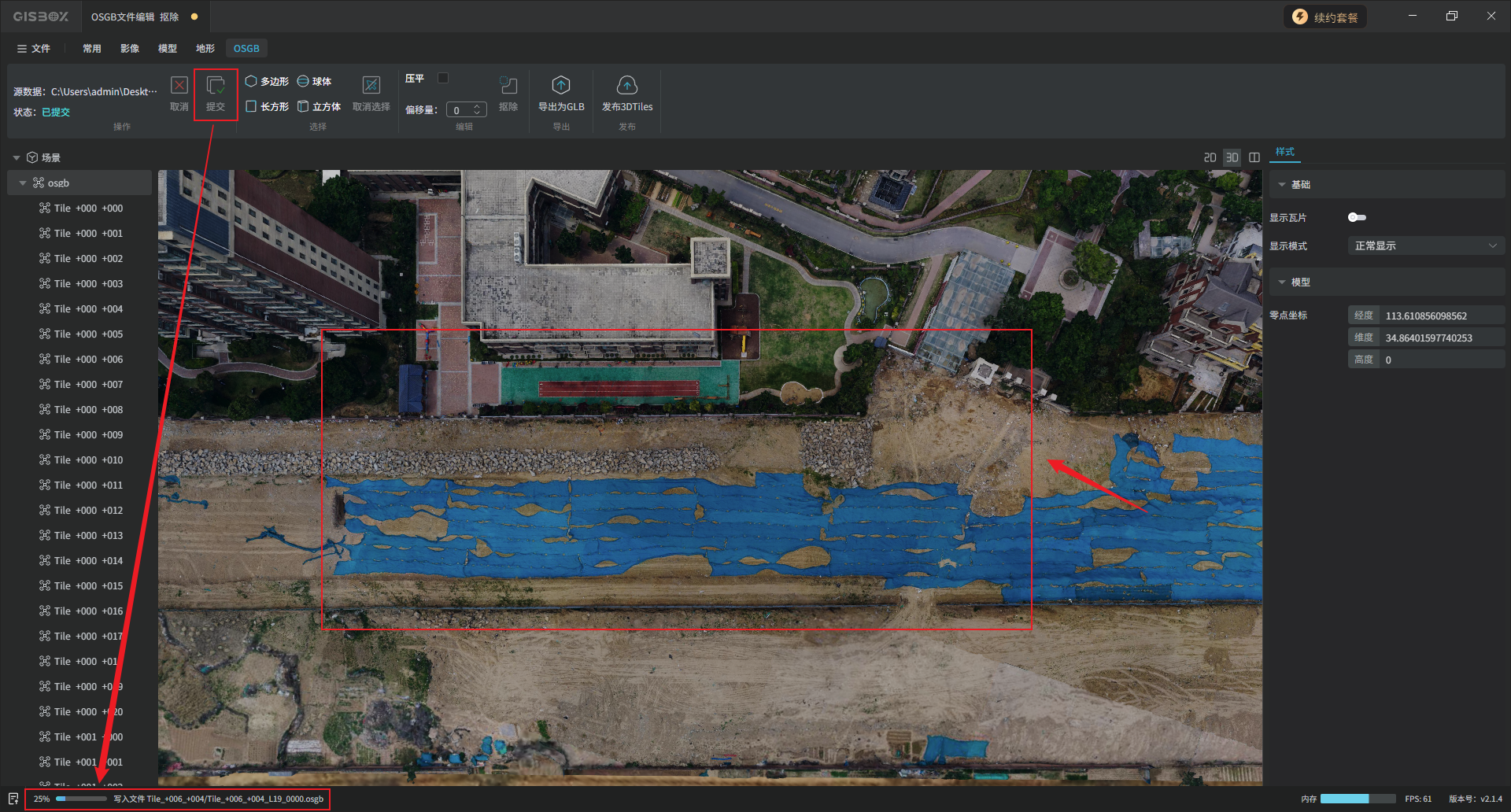Toggle the 显示瓦片 switch
Screen dimensions: 1511x812
(x=1357, y=218)
